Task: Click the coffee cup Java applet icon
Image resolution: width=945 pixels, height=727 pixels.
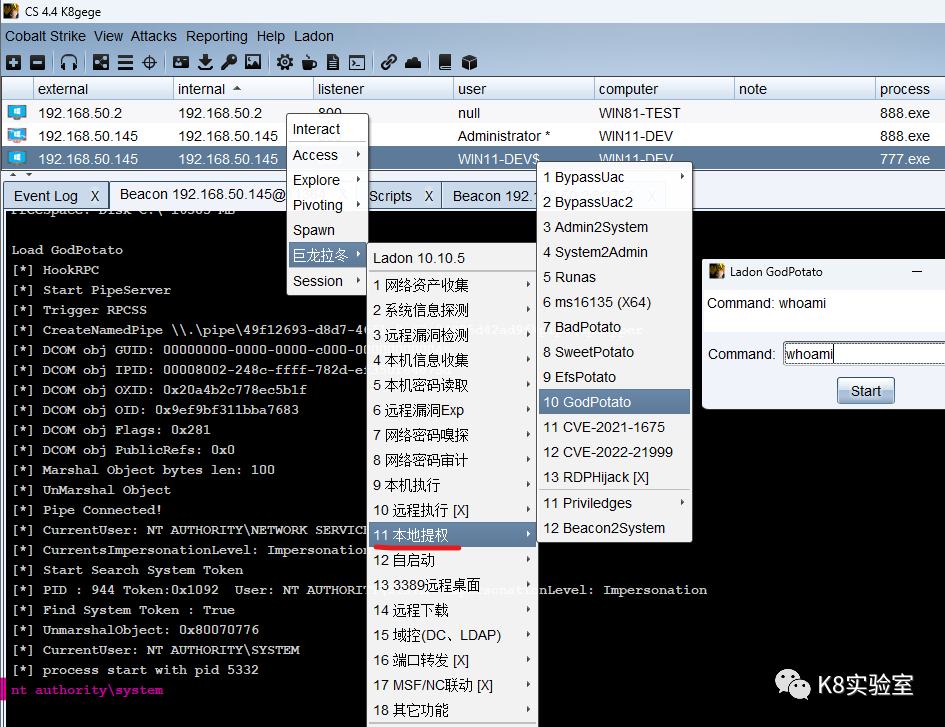Action: tap(309, 62)
